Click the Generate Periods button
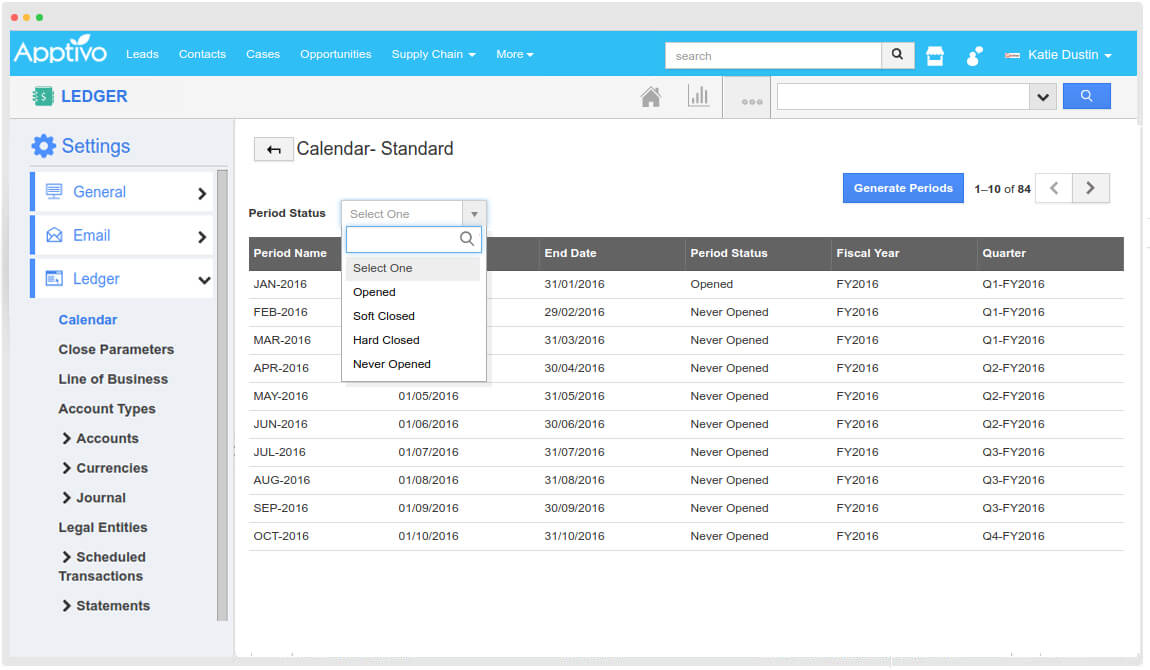The width and height of the screenshot is (1150, 670). pos(902,187)
